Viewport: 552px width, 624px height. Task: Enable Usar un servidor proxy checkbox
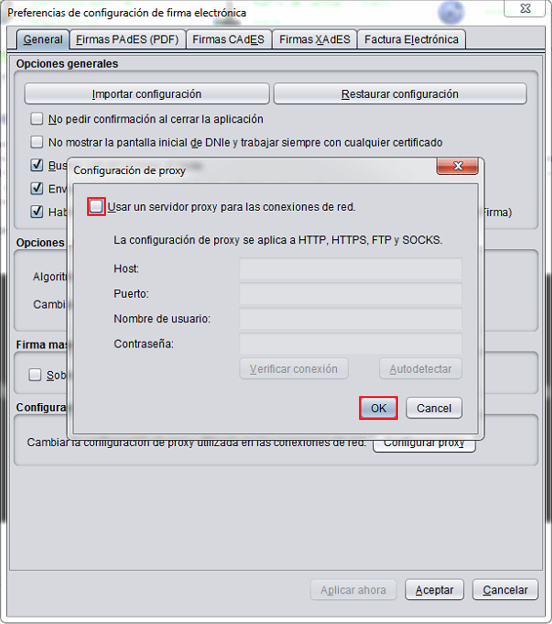coord(96,207)
